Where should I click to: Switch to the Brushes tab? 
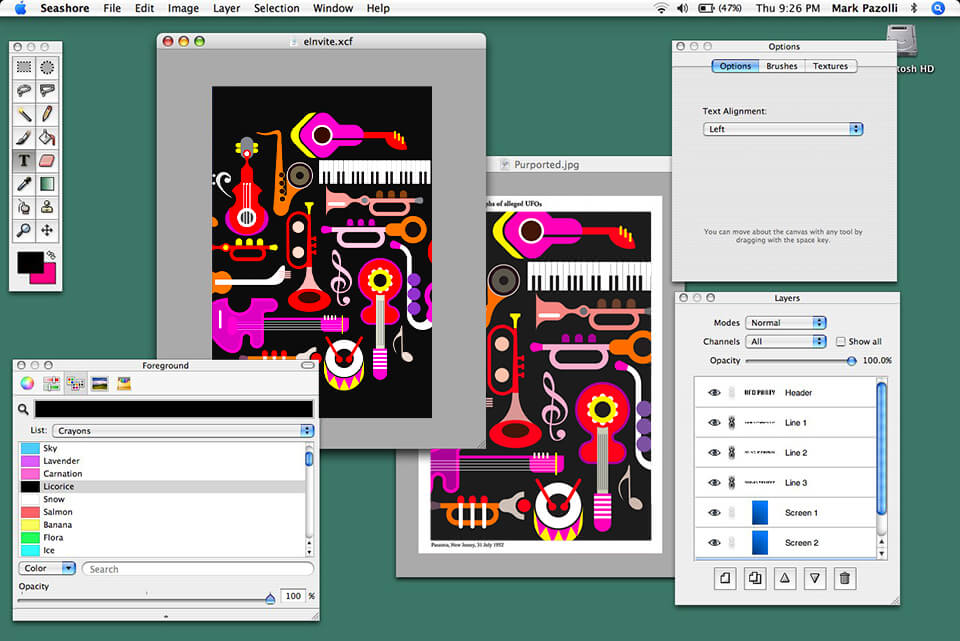click(x=782, y=66)
